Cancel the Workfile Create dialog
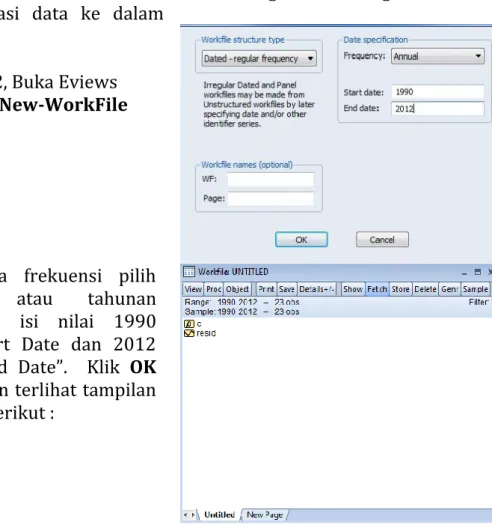492x525 pixels. tap(382, 240)
